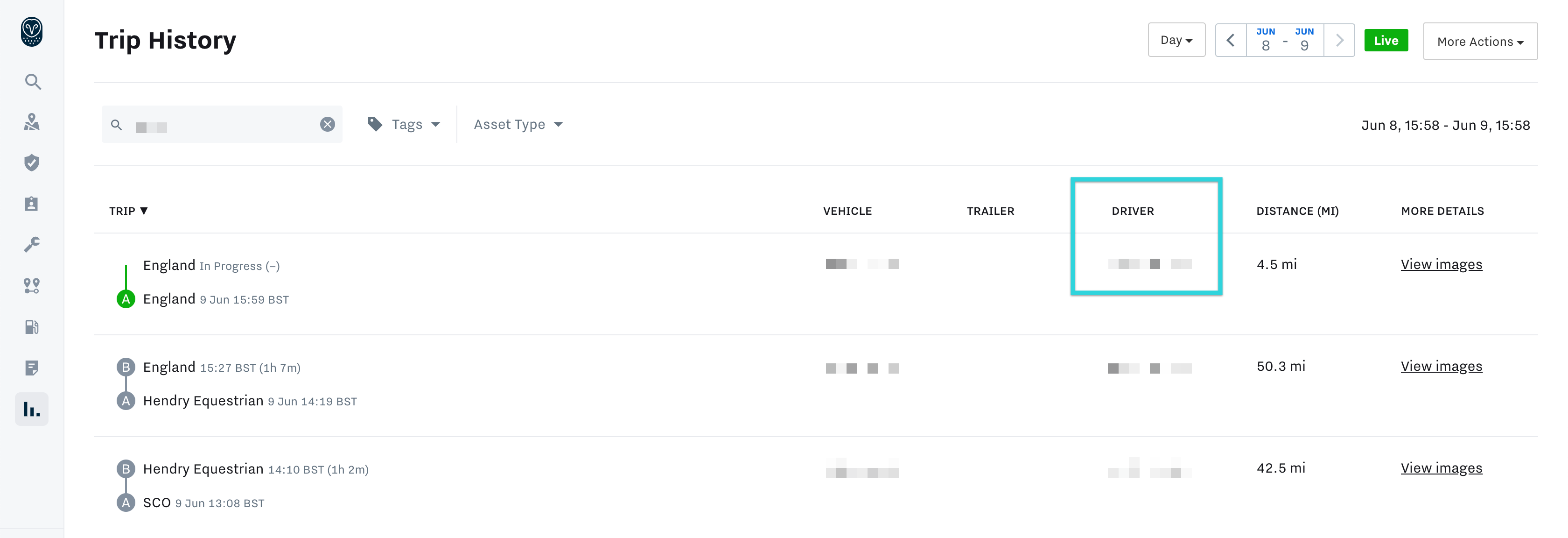Image resolution: width=1568 pixels, height=538 pixels.
Task: Sort by the TRIP column header
Action: [x=128, y=211]
